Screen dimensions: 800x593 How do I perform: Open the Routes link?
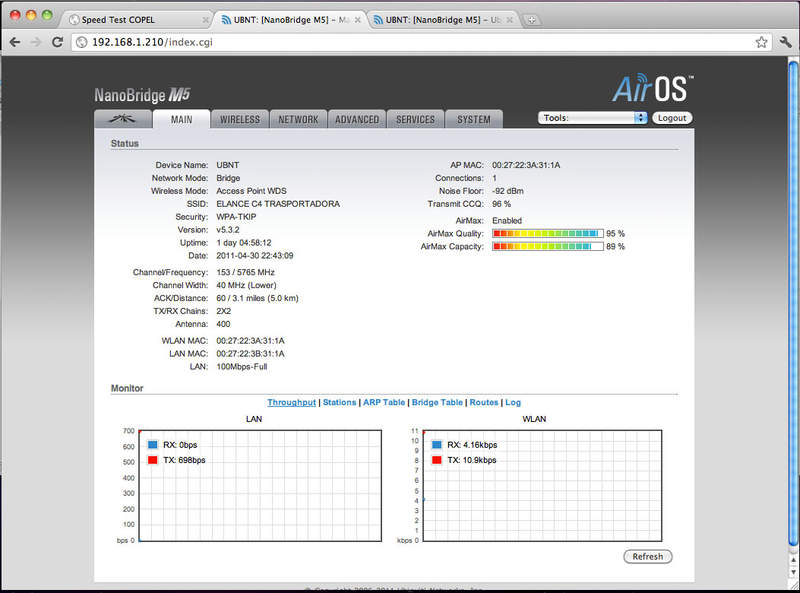(x=484, y=402)
